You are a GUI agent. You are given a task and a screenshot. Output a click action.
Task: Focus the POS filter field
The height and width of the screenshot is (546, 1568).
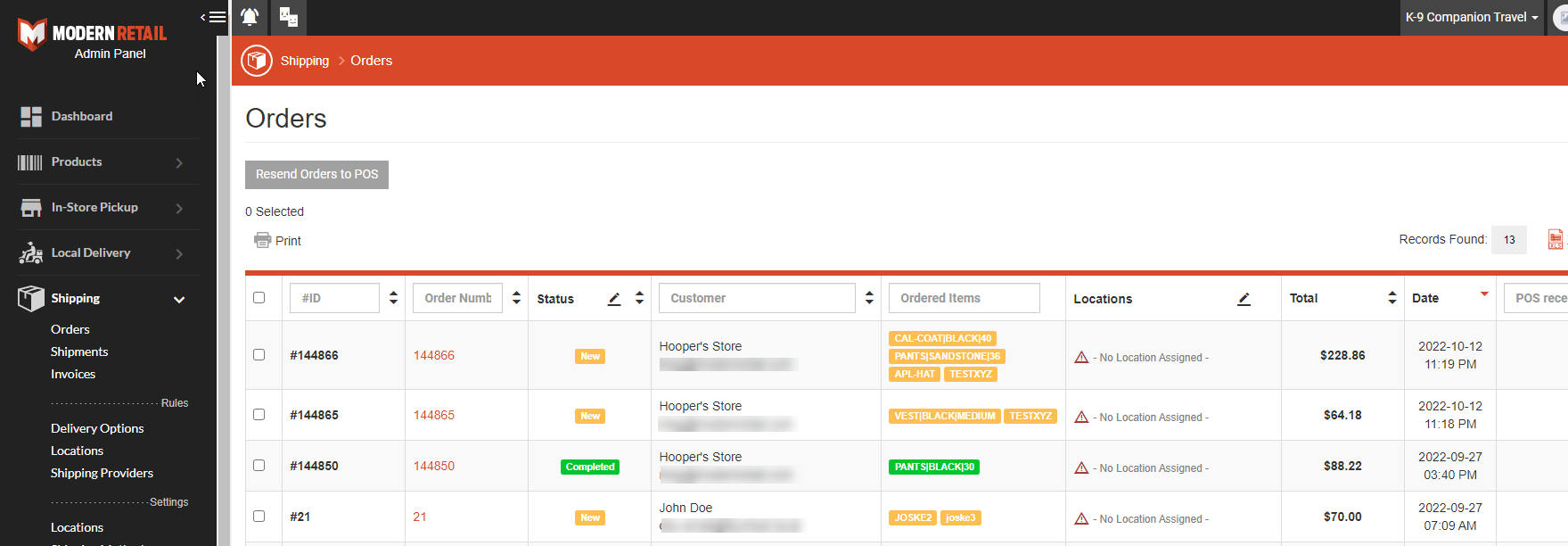1536,298
